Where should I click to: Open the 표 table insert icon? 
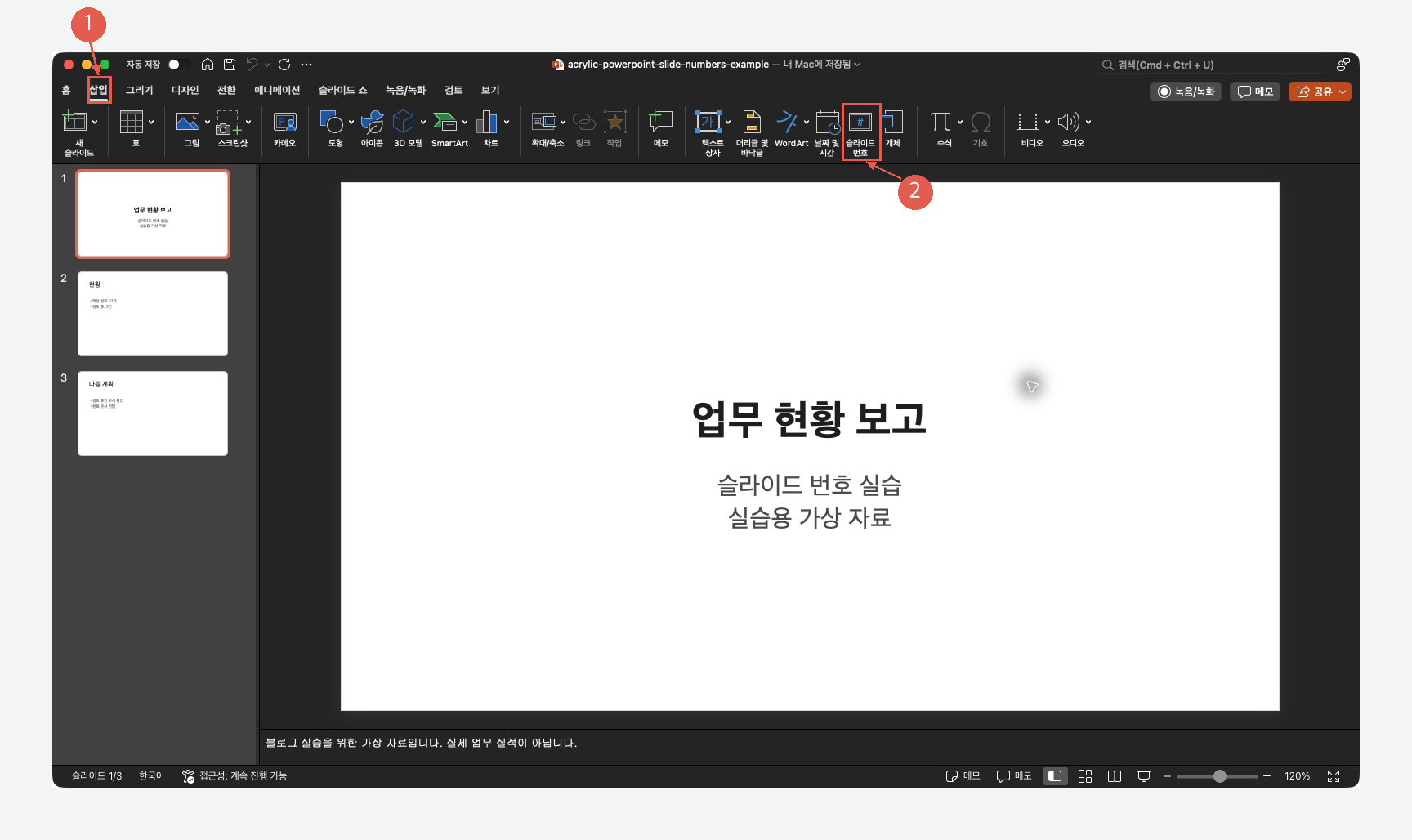tap(131, 122)
